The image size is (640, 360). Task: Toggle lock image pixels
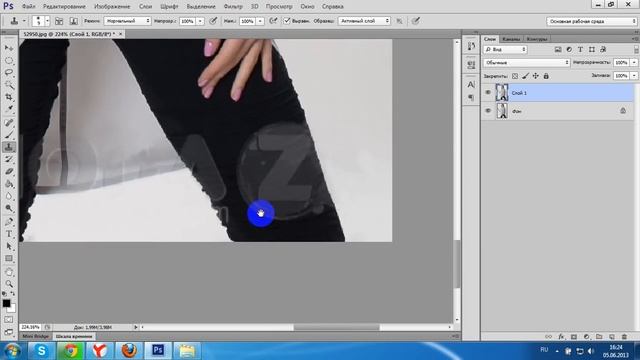pyautogui.click(x=525, y=76)
